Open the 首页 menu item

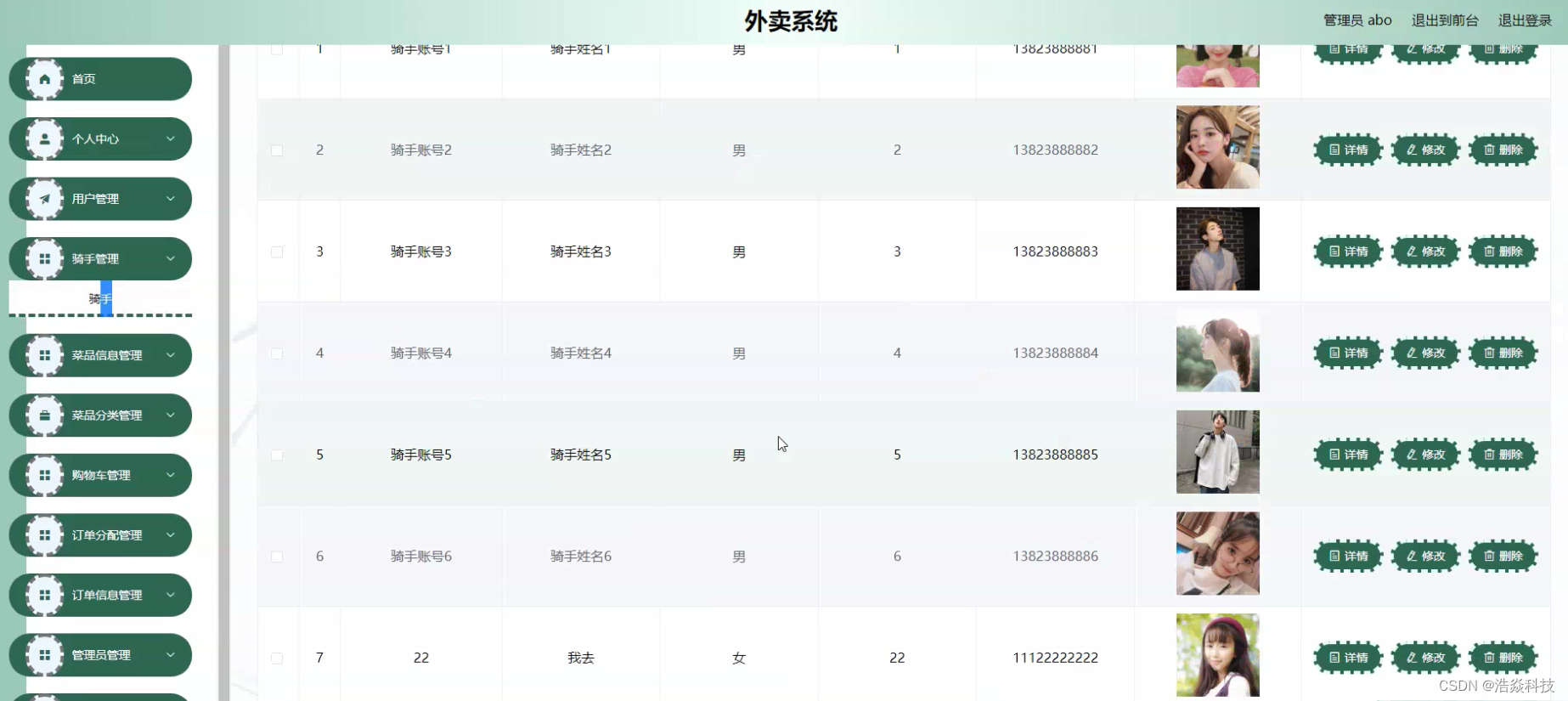coord(100,79)
